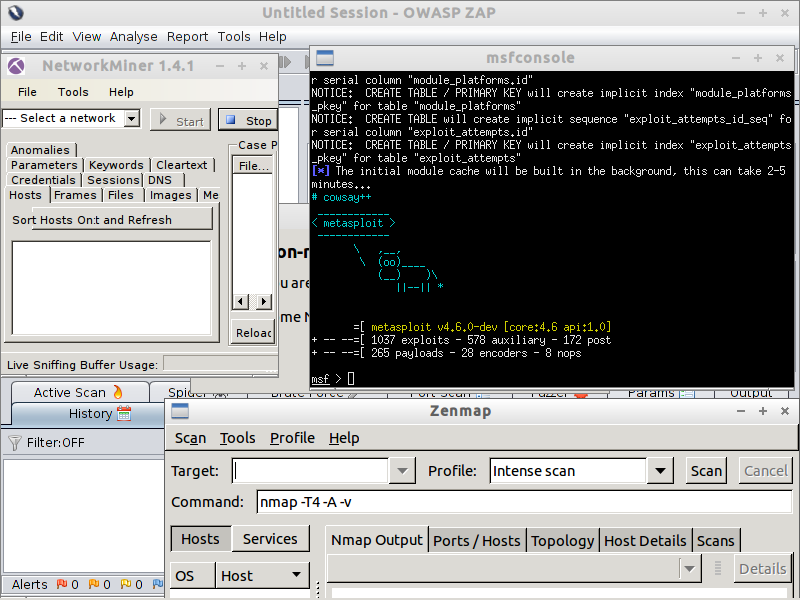Click the Scan button in Zenmap

coord(706,470)
